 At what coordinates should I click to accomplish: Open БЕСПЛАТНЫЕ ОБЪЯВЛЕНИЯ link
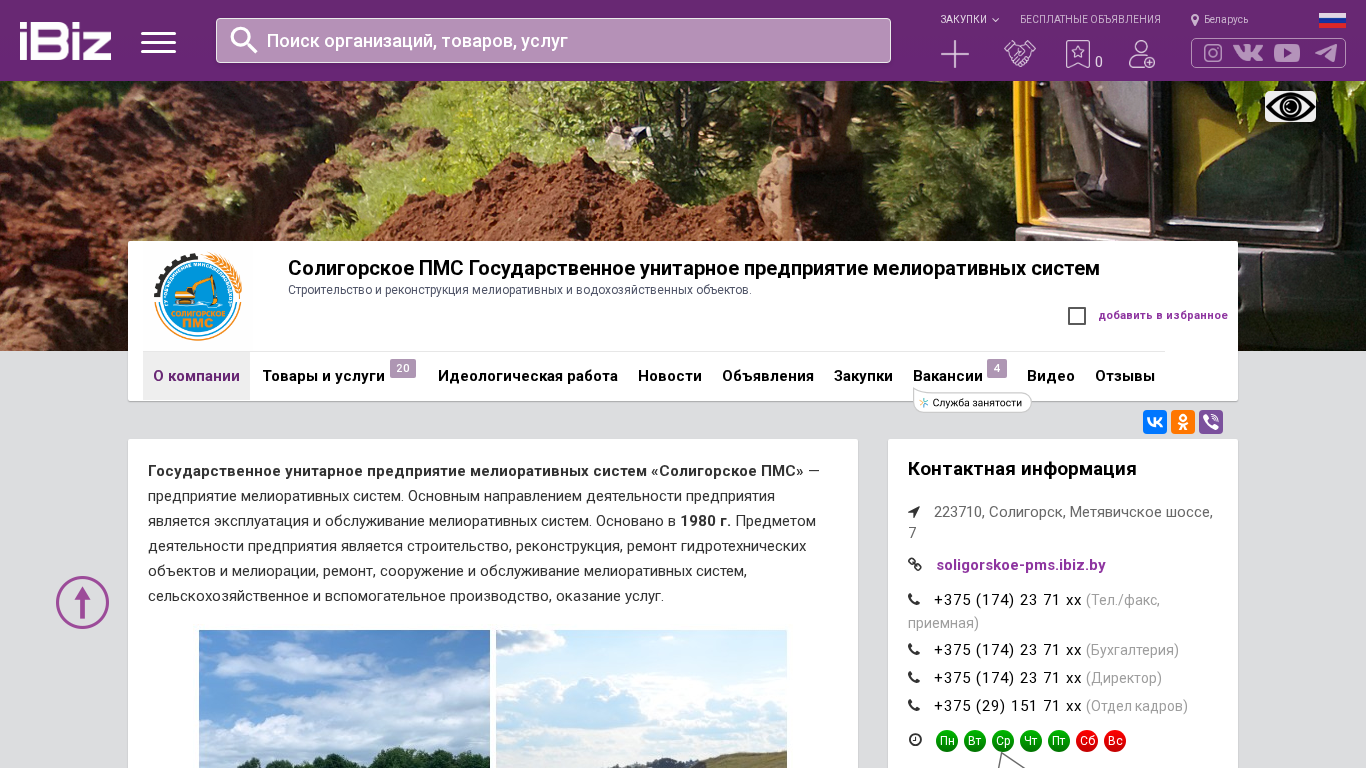click(x=1090, y=20)
